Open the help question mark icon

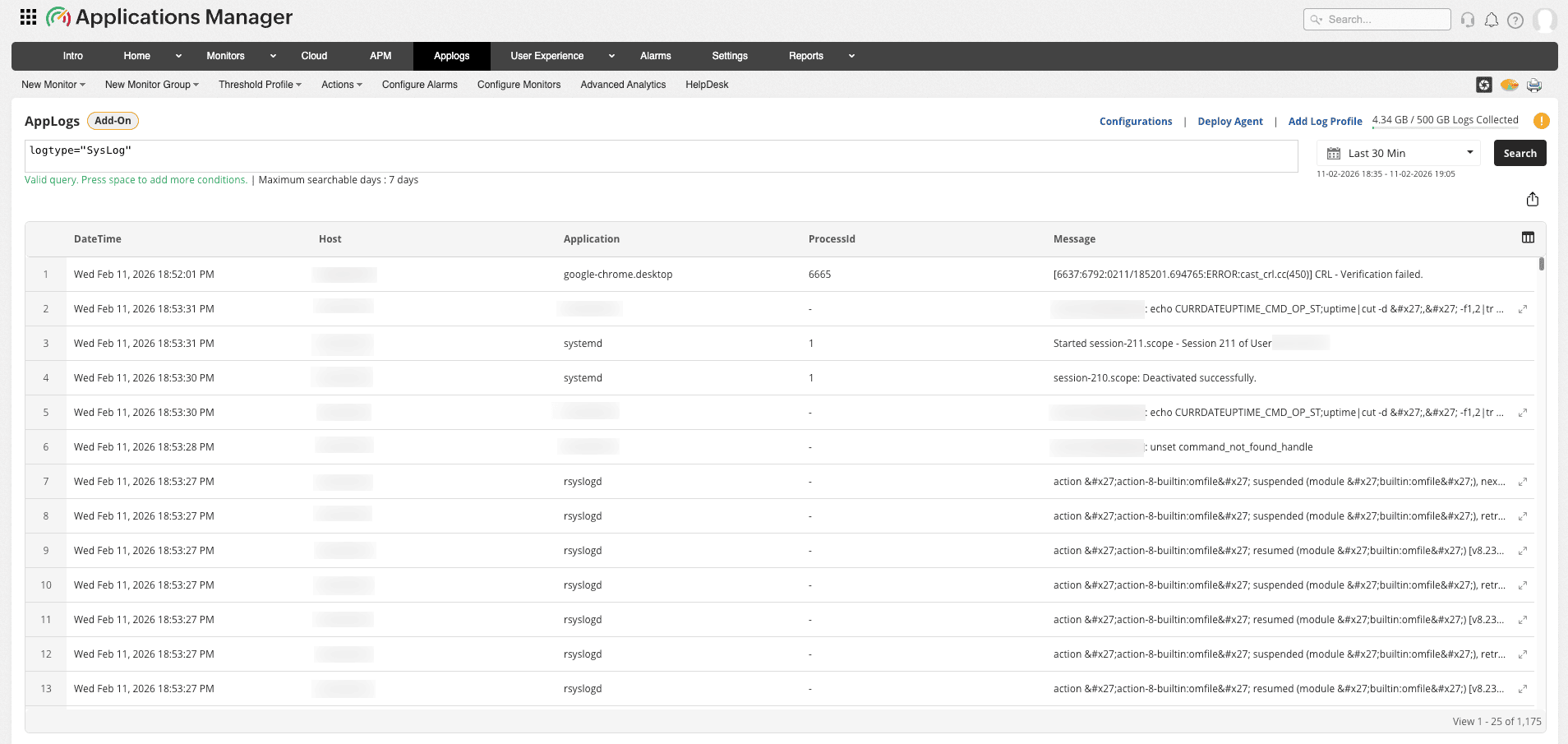click(1516, 19)
